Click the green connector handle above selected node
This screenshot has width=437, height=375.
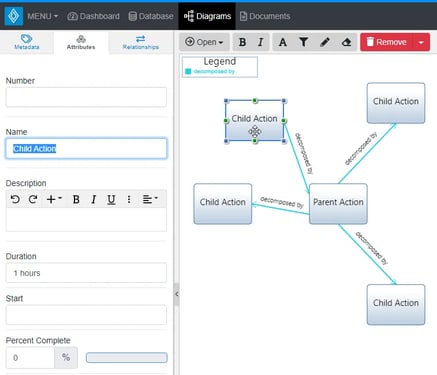coord(255,100)
